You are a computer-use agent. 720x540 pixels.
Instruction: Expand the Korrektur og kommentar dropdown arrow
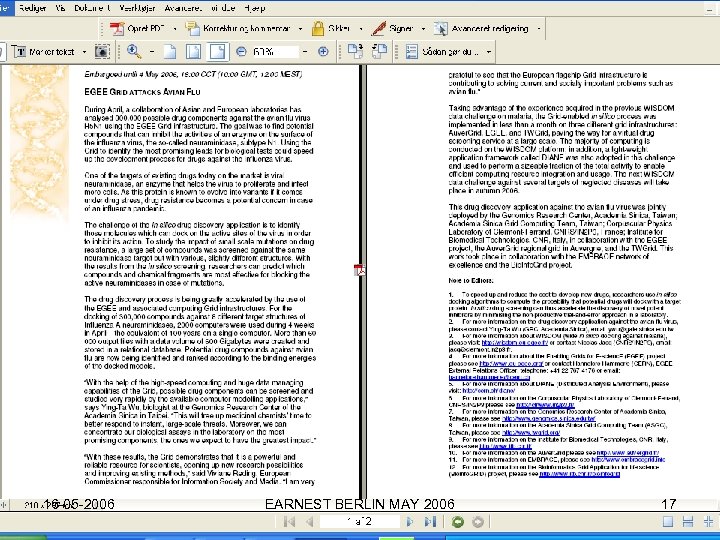(300, 29)
